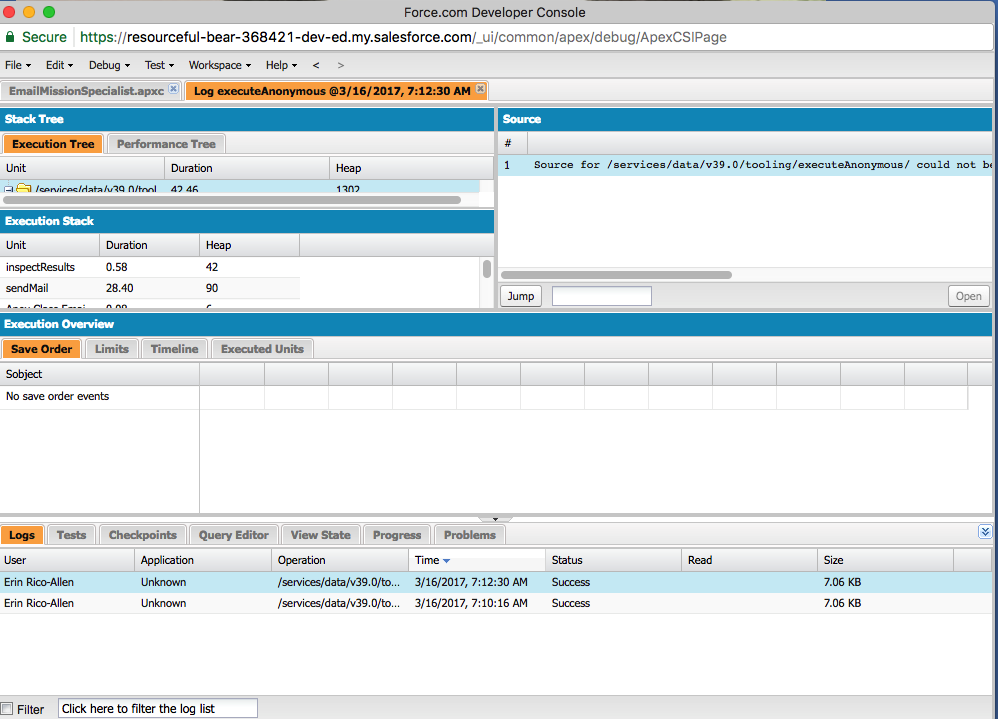The width and height of the screenshot is (998, 719).
Task: Click the browser URL address
Action: pyautogui.click(x=403, y=37)
